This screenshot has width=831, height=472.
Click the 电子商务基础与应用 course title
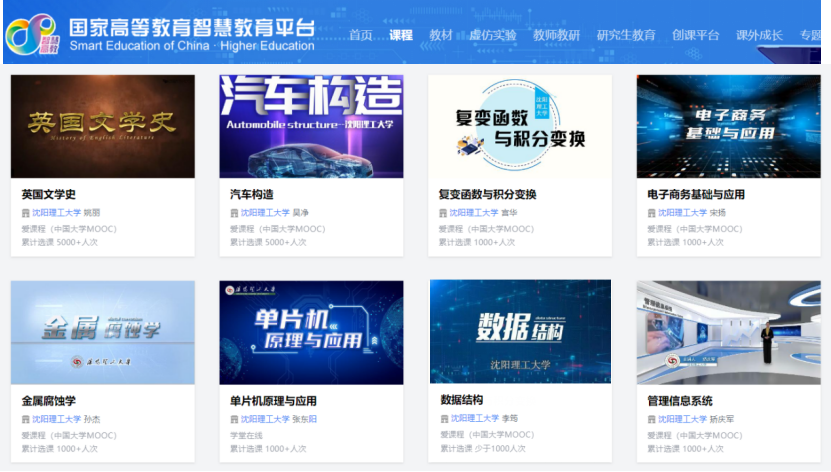(696, 194)
